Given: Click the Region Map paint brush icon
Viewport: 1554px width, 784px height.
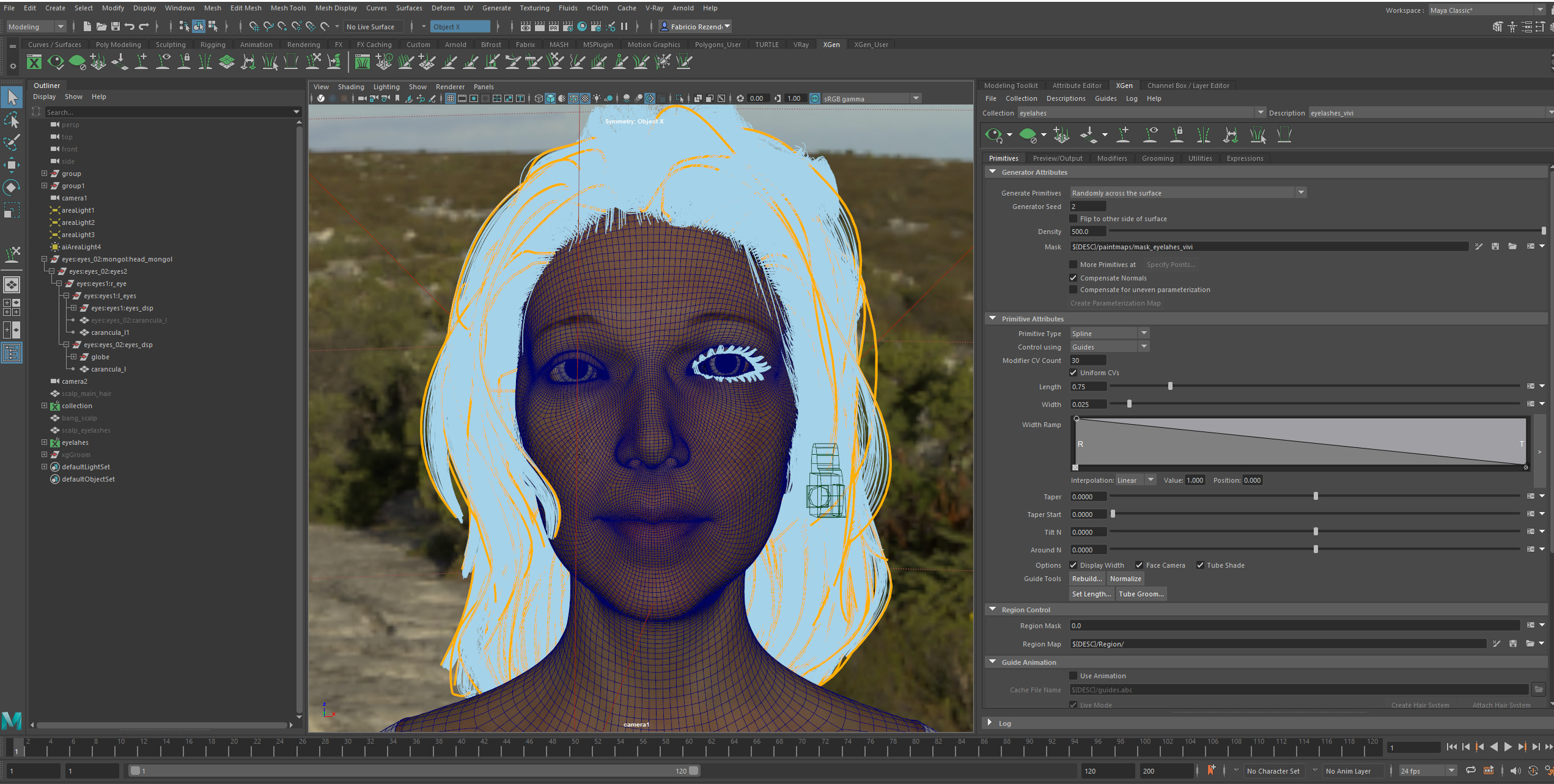Looking at the screenshot, I should (1497, 643).
